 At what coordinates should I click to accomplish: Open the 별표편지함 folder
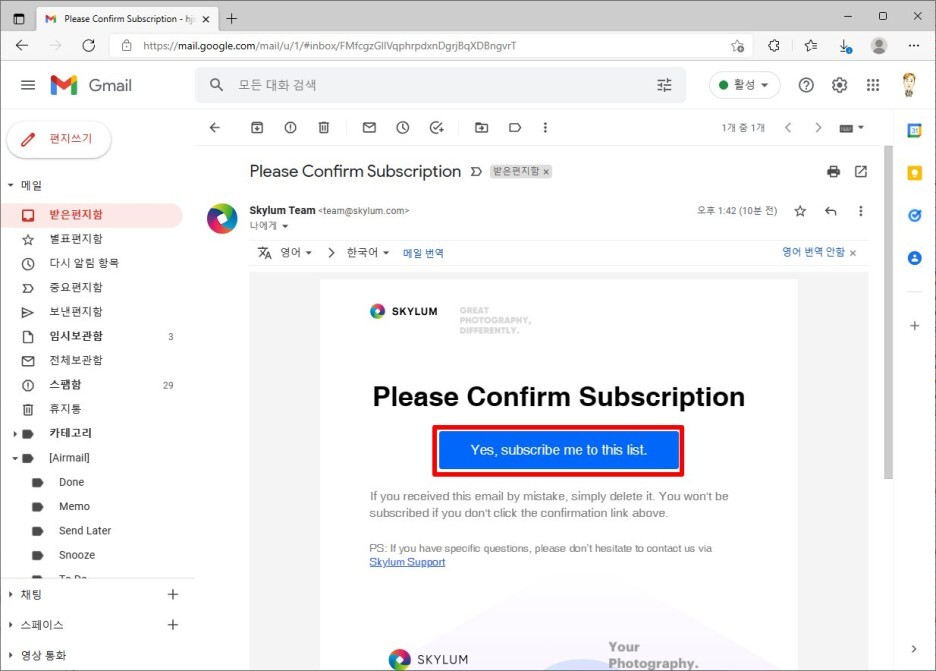click(91, 239)
